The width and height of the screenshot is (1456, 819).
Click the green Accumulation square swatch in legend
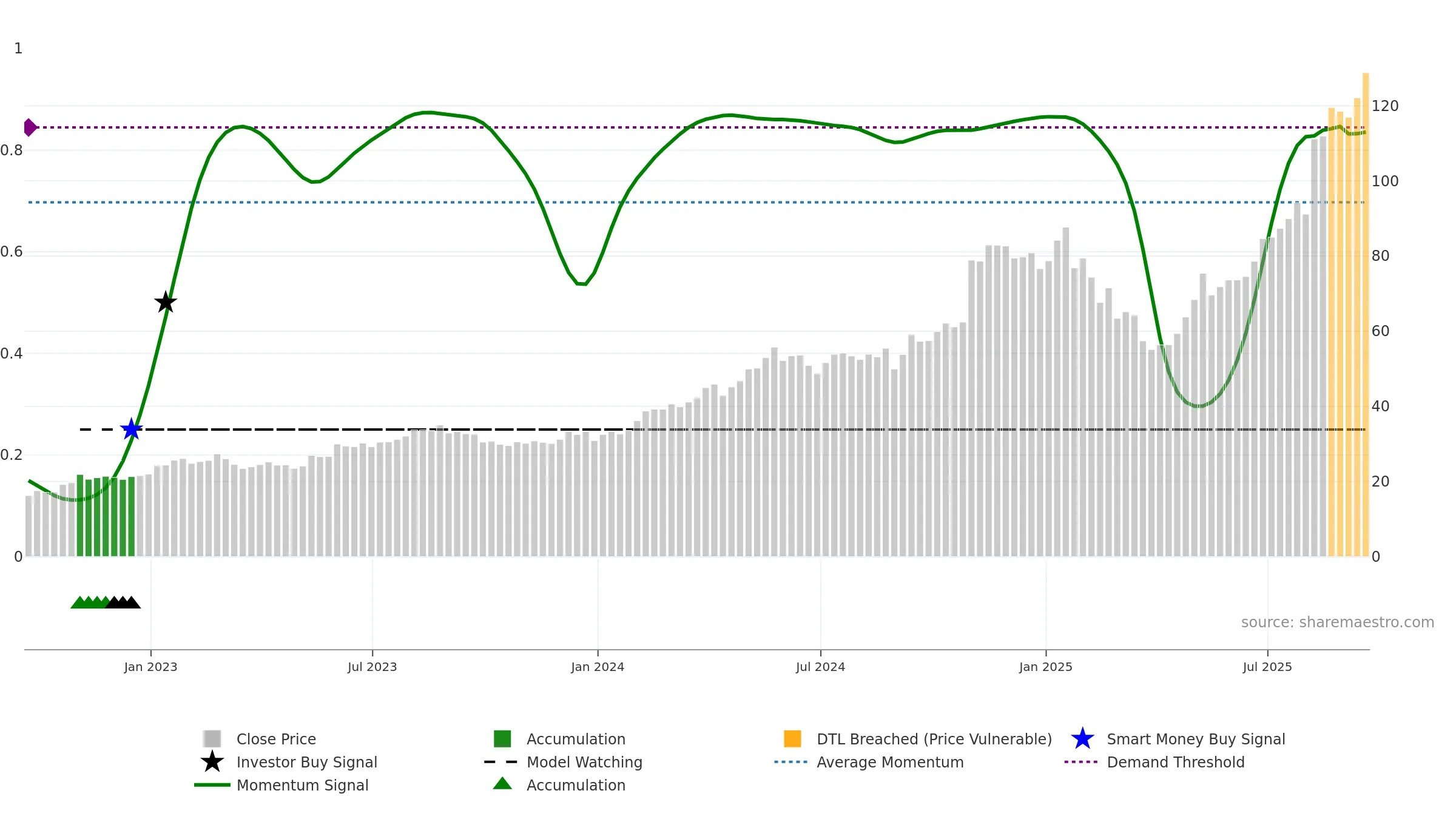(x=502, y=739)
